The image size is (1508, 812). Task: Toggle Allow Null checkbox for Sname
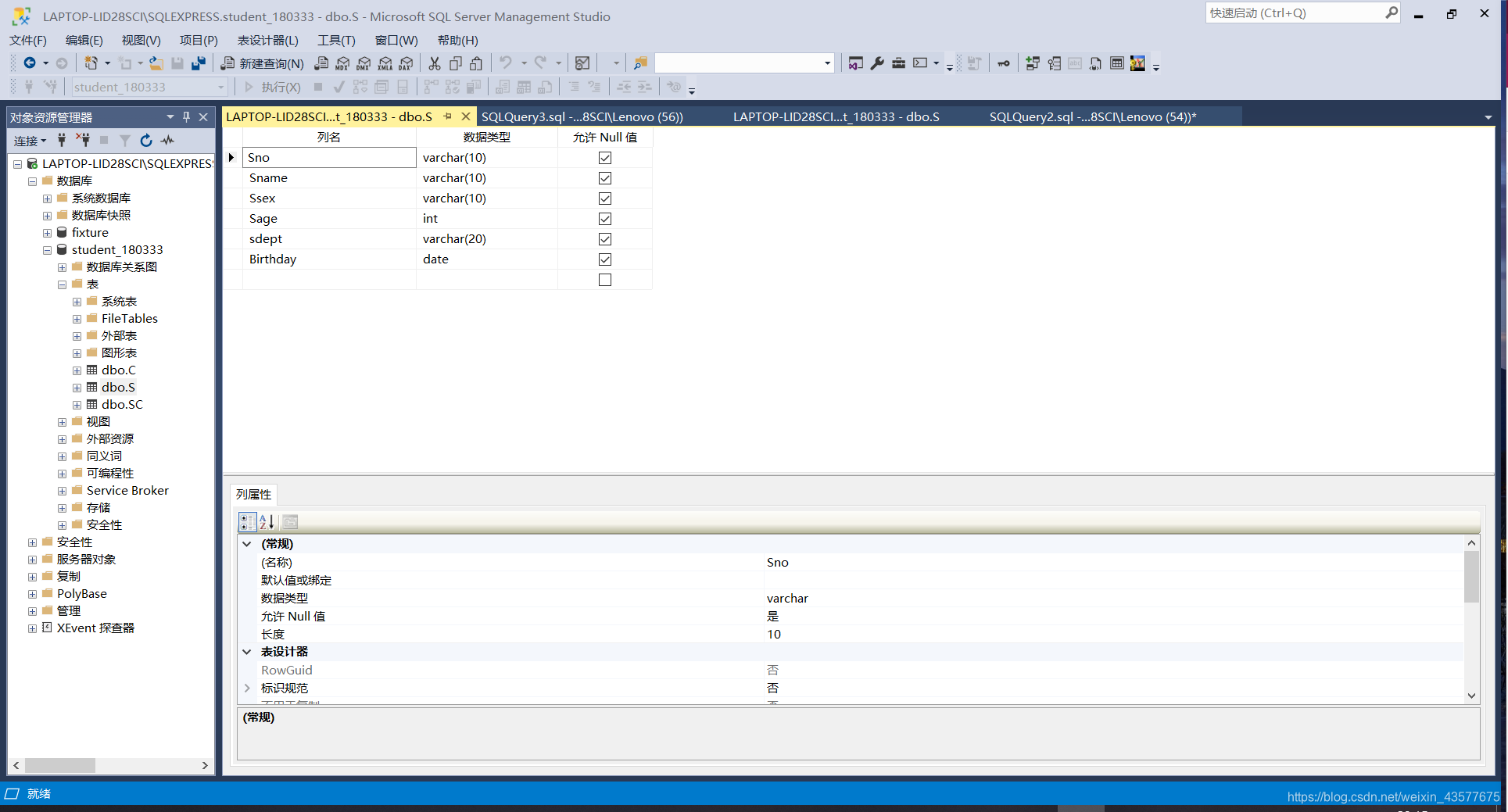pos(605,178)
